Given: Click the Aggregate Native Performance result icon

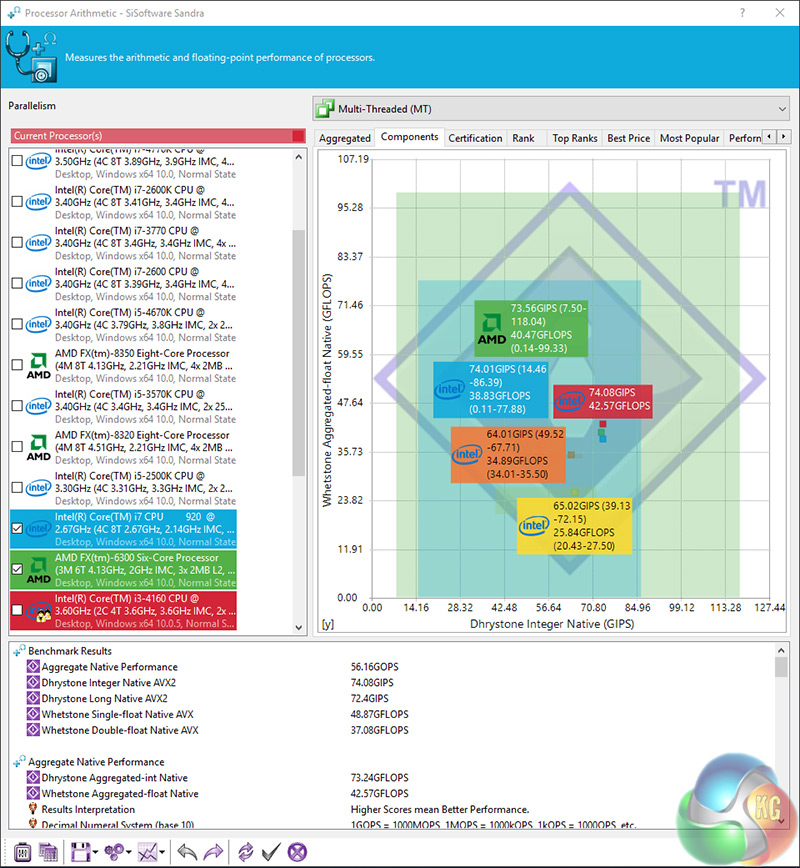Looking at the screenshot, I should (x=33, y=666).
